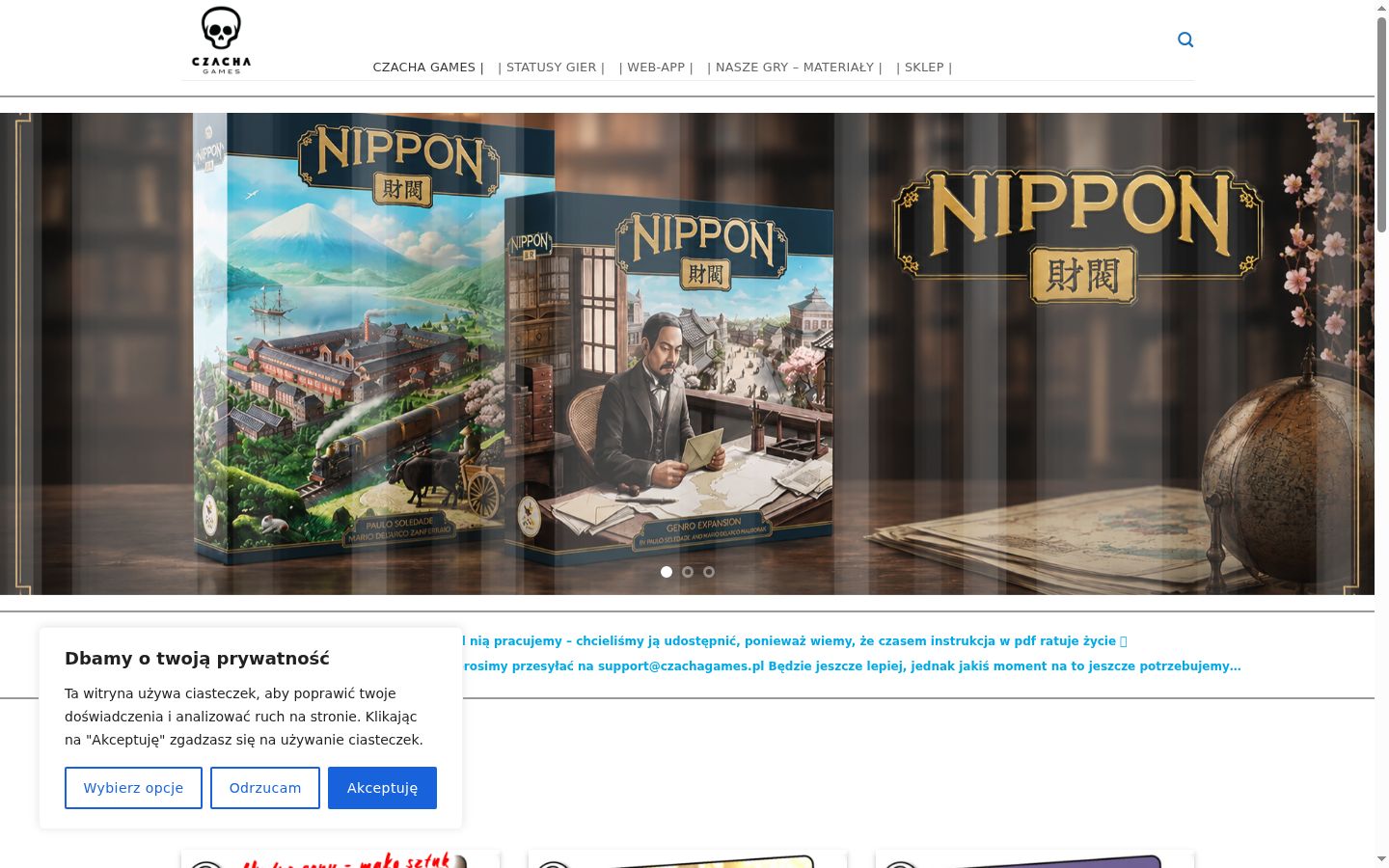
Task: Select the first carousel slide dot
Action: point(667,572)
